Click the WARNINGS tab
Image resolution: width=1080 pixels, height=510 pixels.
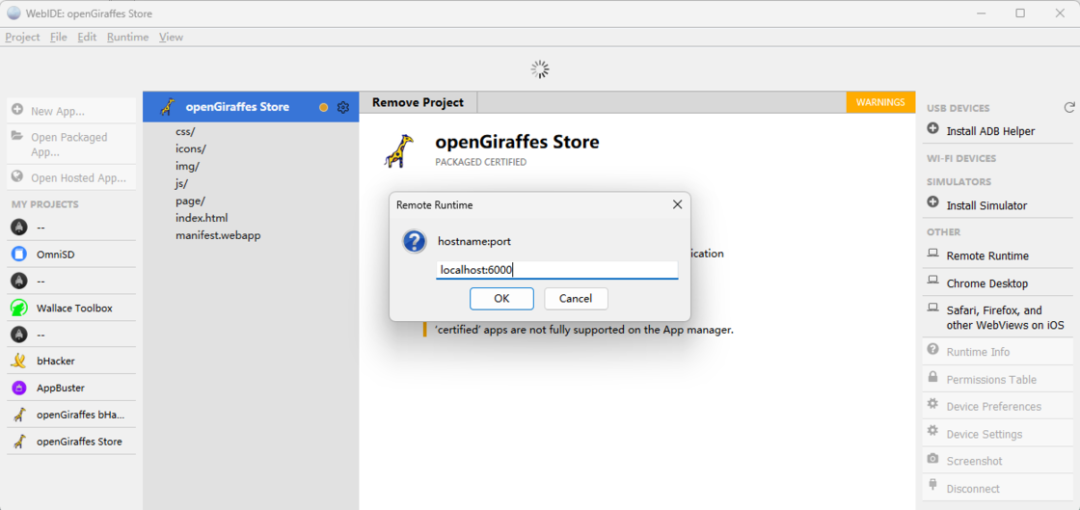point(880,102)
